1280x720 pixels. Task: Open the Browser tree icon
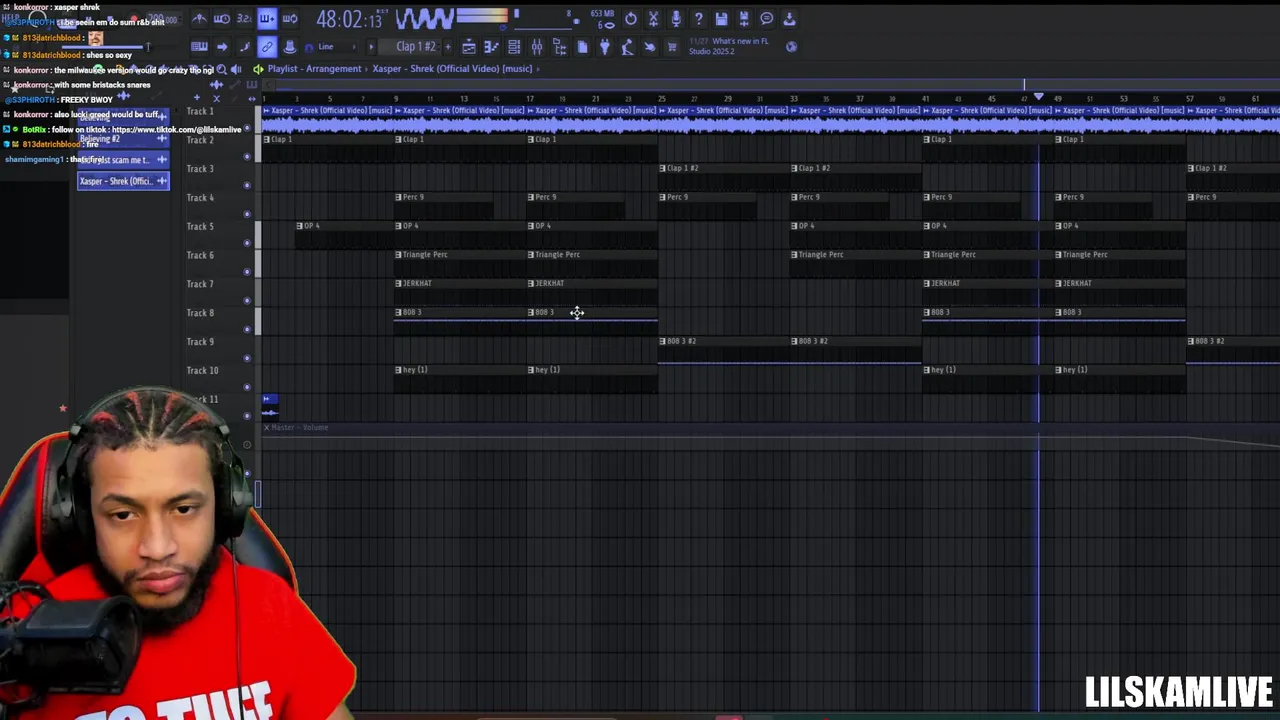point(560,47)
